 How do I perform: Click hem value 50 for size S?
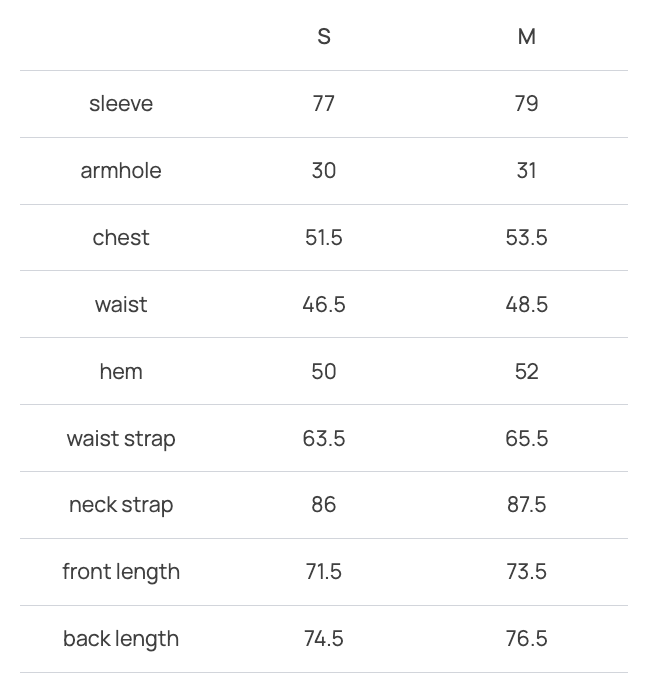point(324,372)
